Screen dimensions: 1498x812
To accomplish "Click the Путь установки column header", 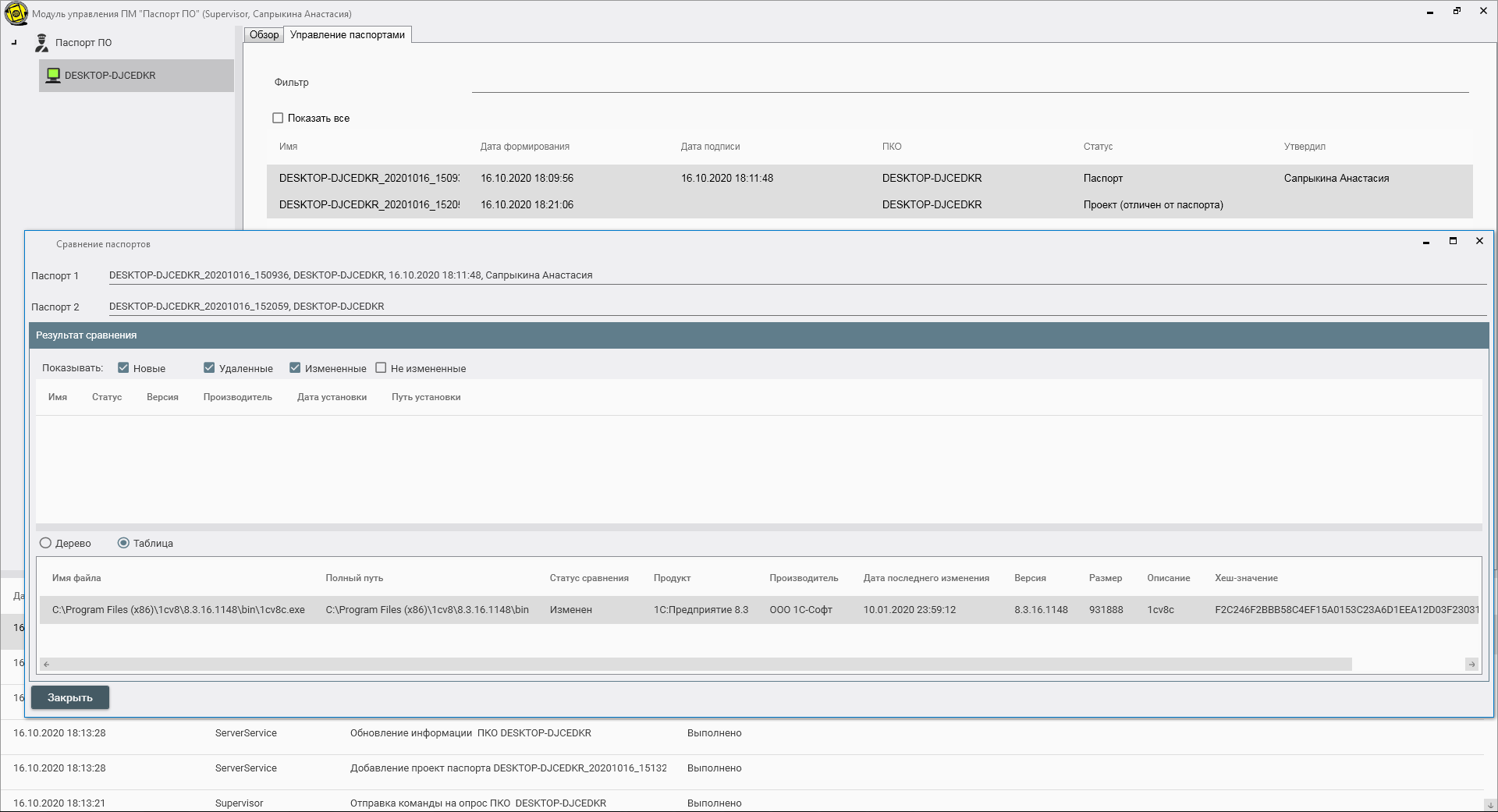I will point(426,397).
